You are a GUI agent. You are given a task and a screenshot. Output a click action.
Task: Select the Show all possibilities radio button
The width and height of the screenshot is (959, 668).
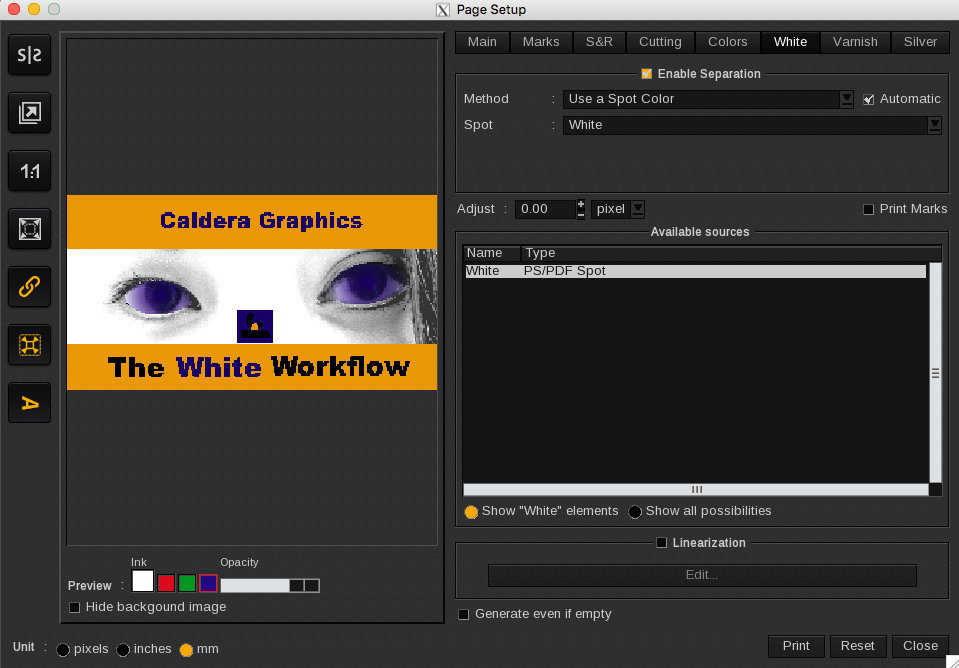pyautogui.click(x=635, y=512)
